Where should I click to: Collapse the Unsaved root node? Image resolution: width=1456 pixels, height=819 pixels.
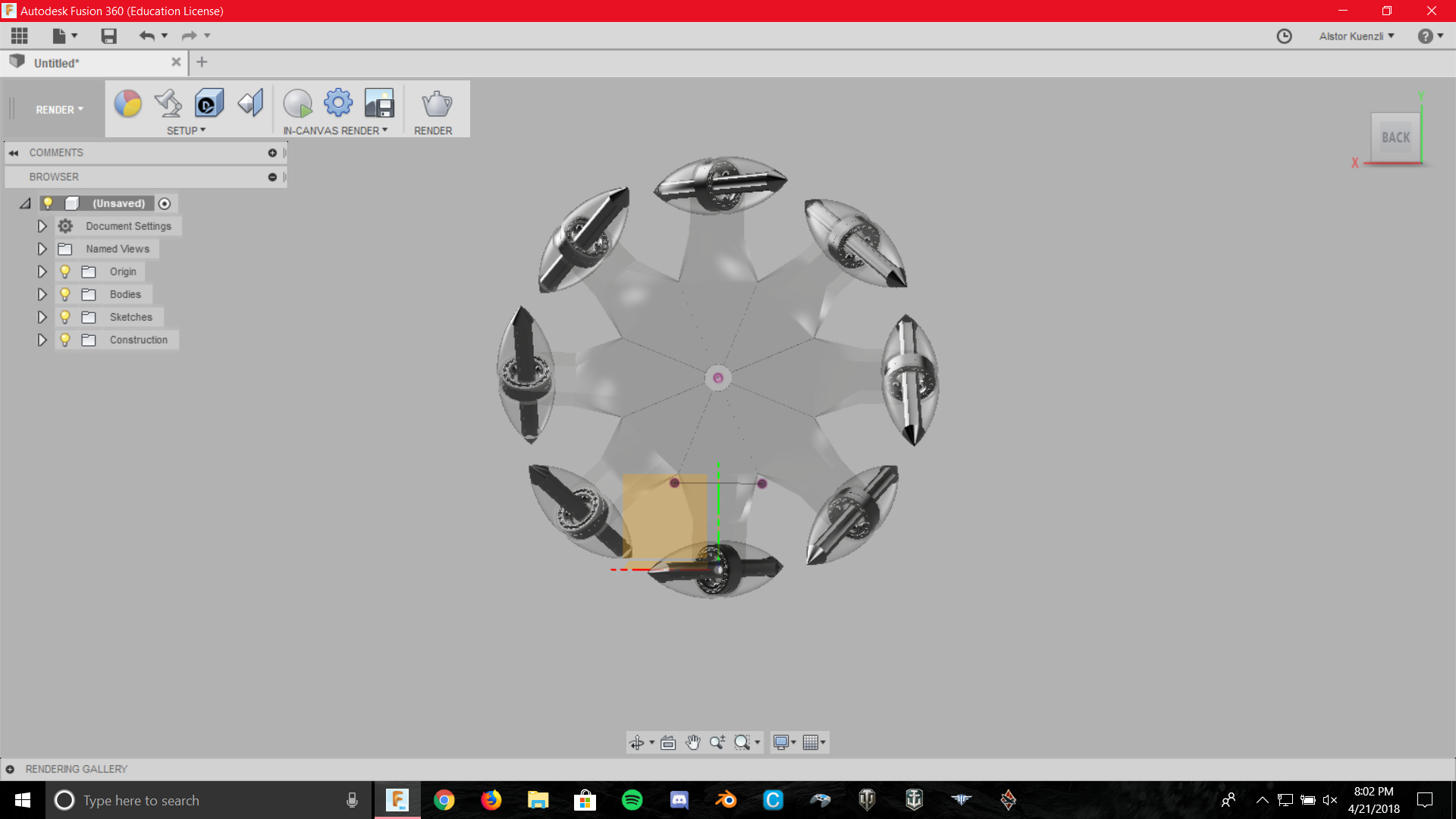pos(25,203)
